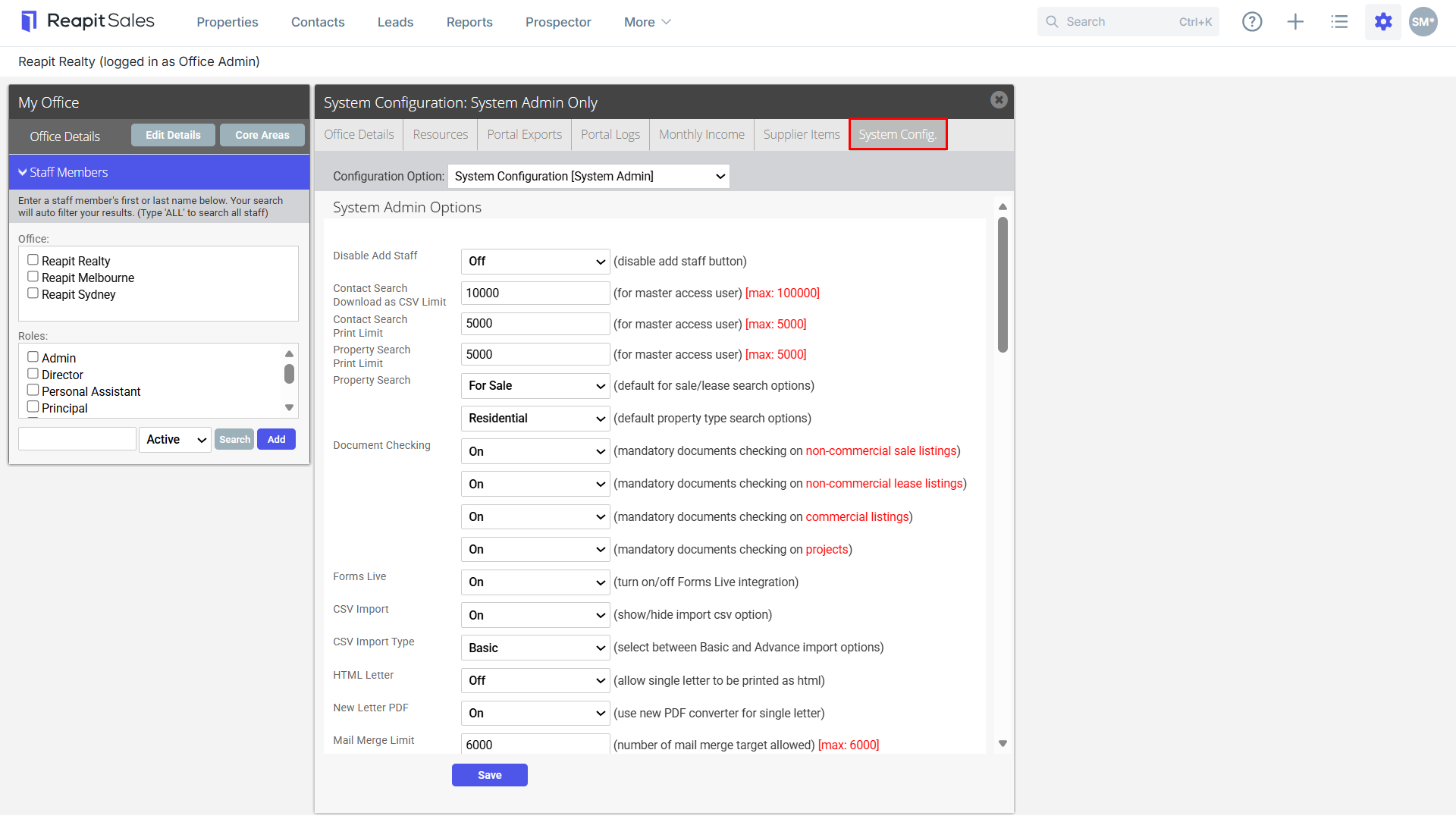Tick the Reapit Realty office checkbox
This screenshot has height=819, width=1456.
[x=33, y=260]
